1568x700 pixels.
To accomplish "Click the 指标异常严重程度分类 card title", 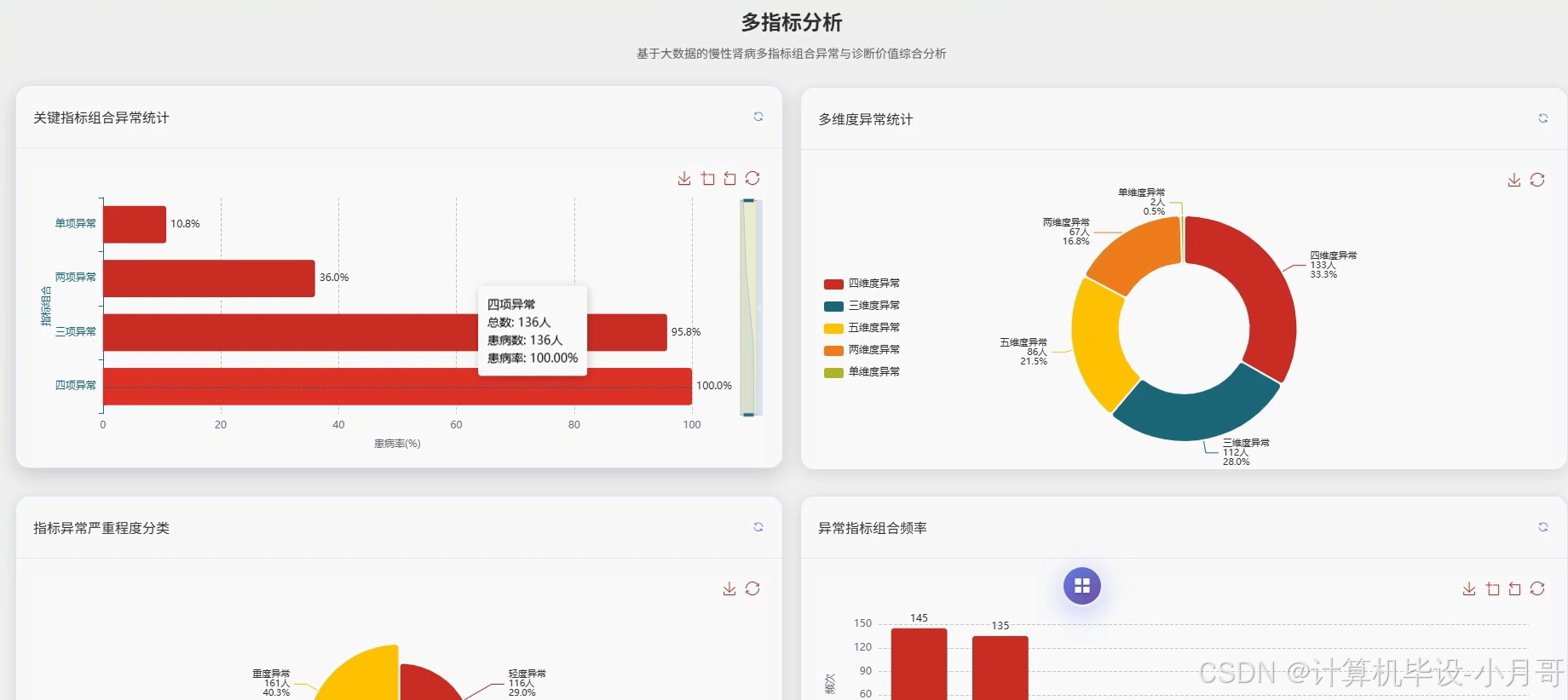I will tap(101, 528).
